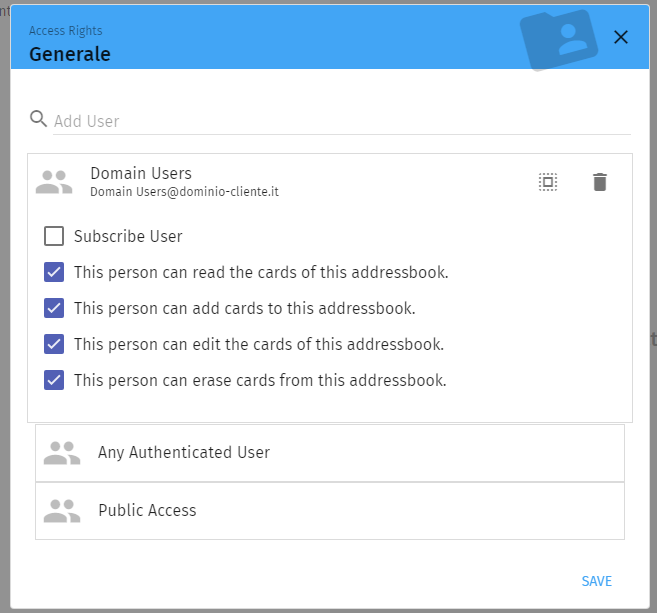Image resolution: width=657 pixels, height=613 pixels.
Task: Click the Domain Users group avatar icon
Action: [x=54, y=182]
